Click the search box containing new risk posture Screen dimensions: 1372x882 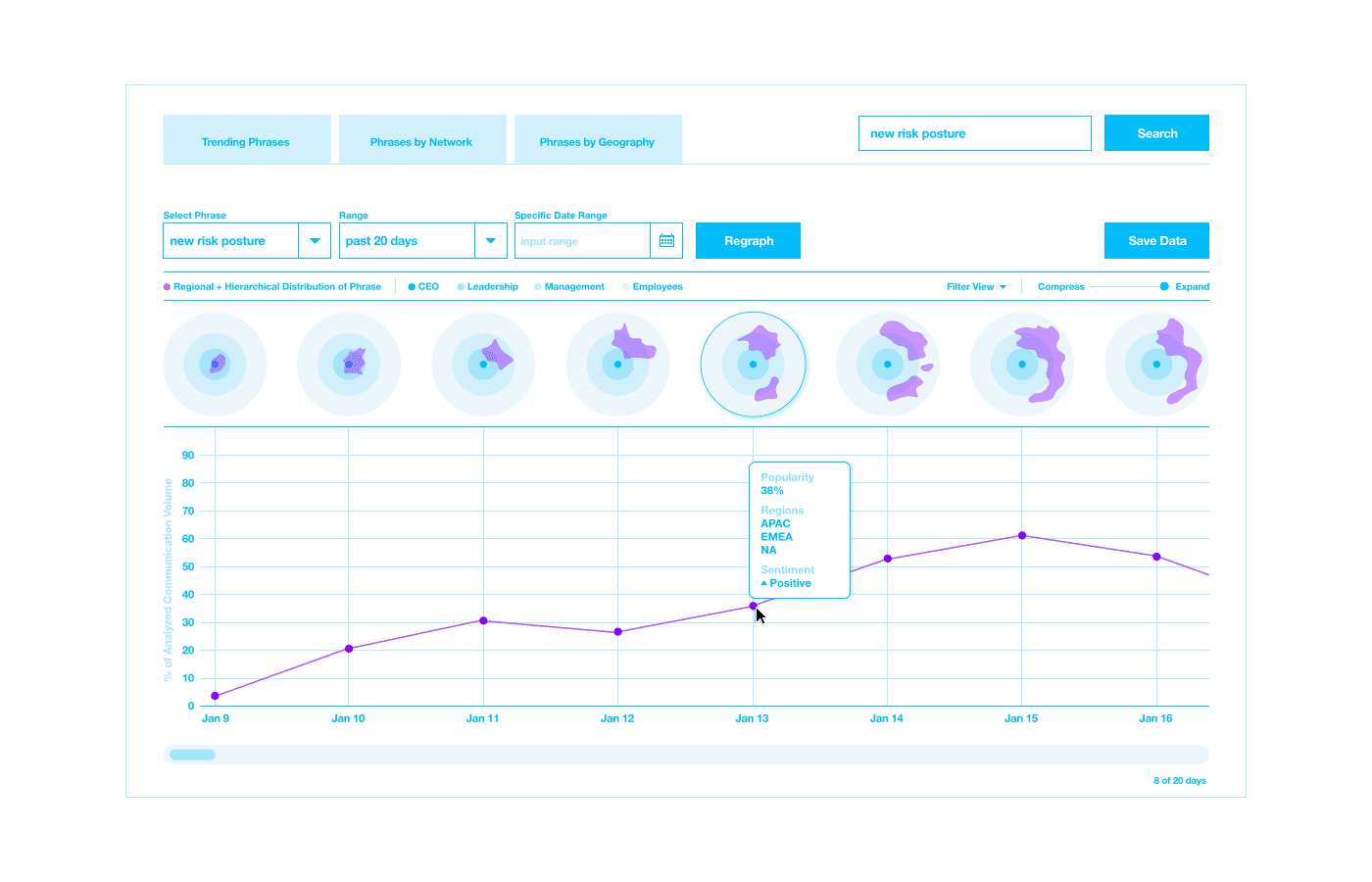[974, 133]
